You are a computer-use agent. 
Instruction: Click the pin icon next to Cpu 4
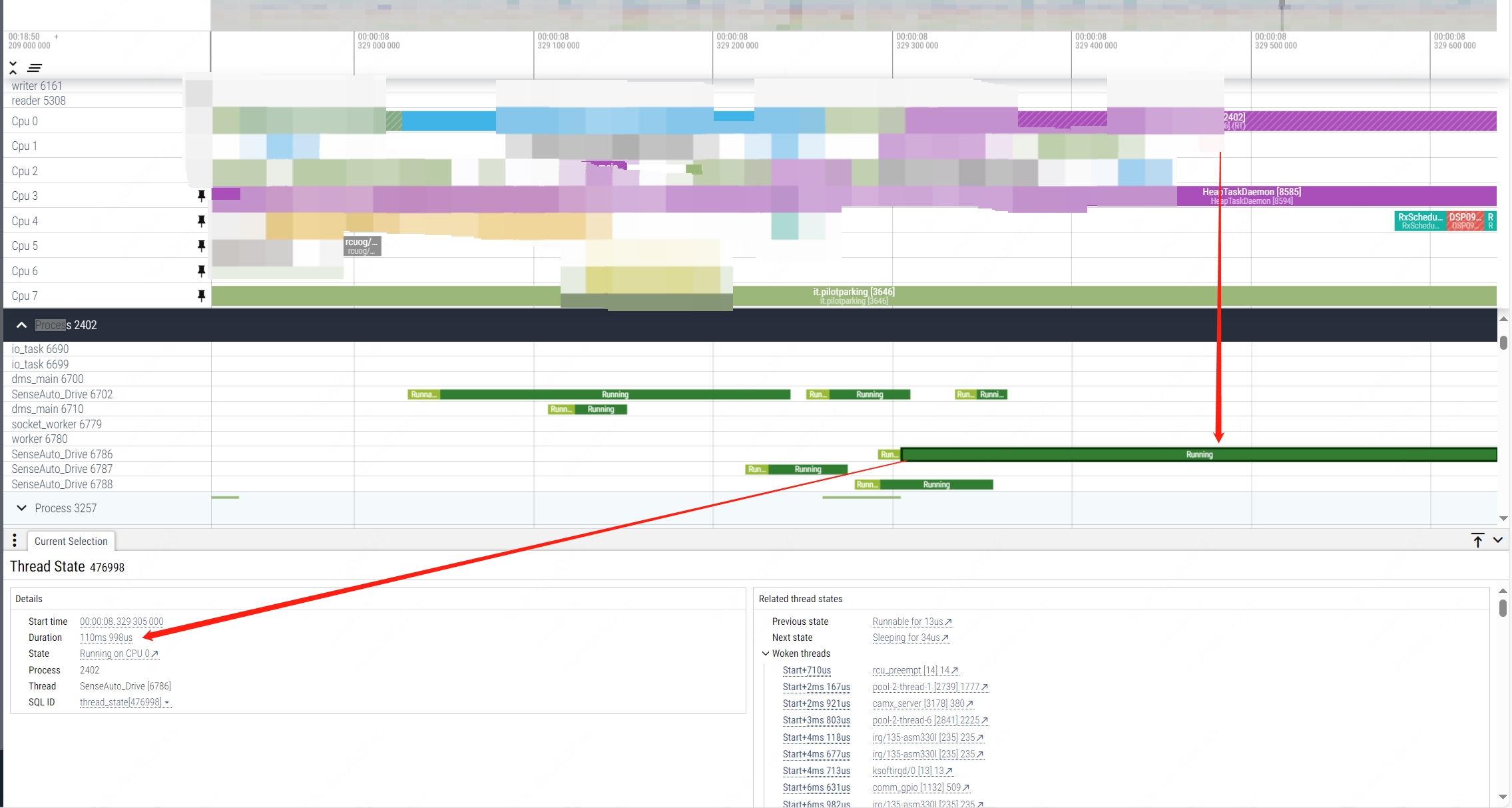coord(201,221)
